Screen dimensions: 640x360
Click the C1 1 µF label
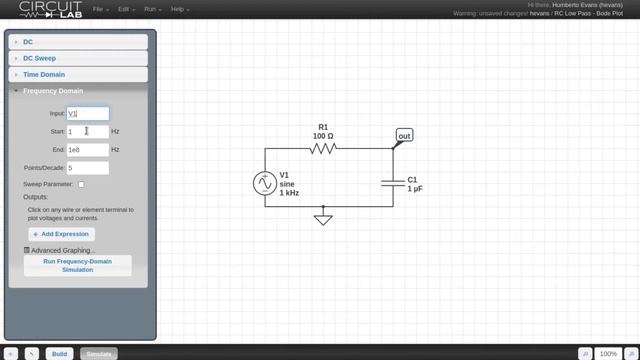[415, 184]
